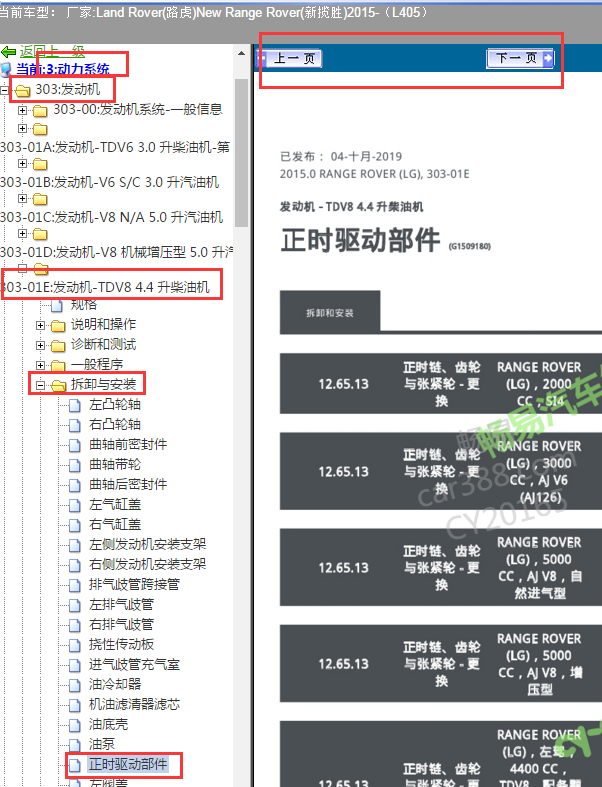The width and height of the screenshot is (602, 787).
Task: Open the 进气歧管充气室 page icon
Action: coord(74,665)
